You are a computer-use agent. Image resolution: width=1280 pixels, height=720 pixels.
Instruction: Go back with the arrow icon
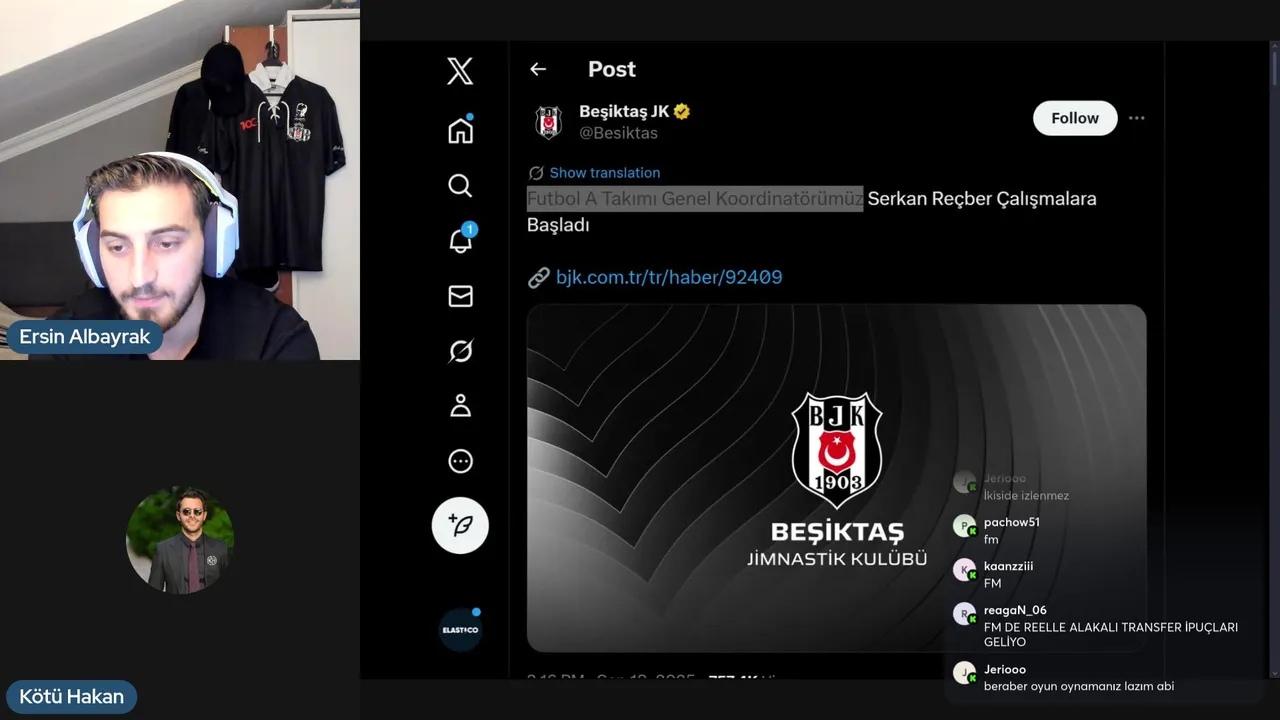click(538, 69)
